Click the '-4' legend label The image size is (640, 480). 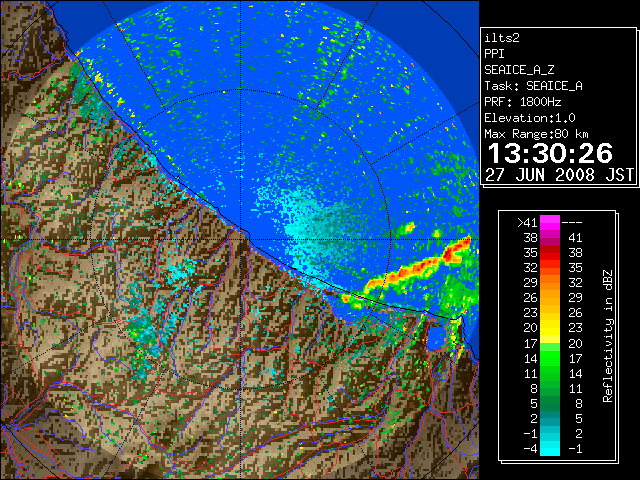tap(530, 448)
